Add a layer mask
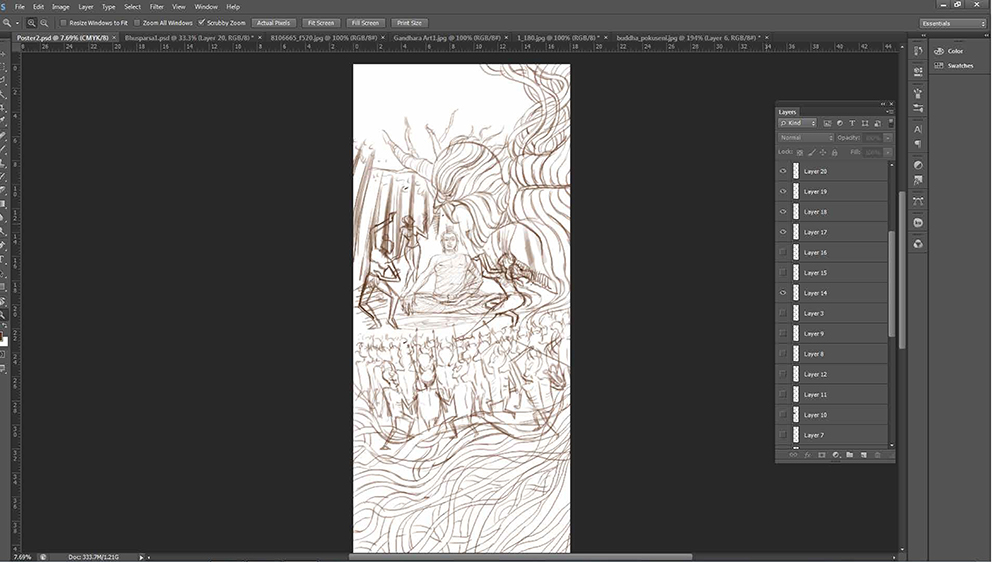This screenshot has height=562, width=1000. [821, 455]
